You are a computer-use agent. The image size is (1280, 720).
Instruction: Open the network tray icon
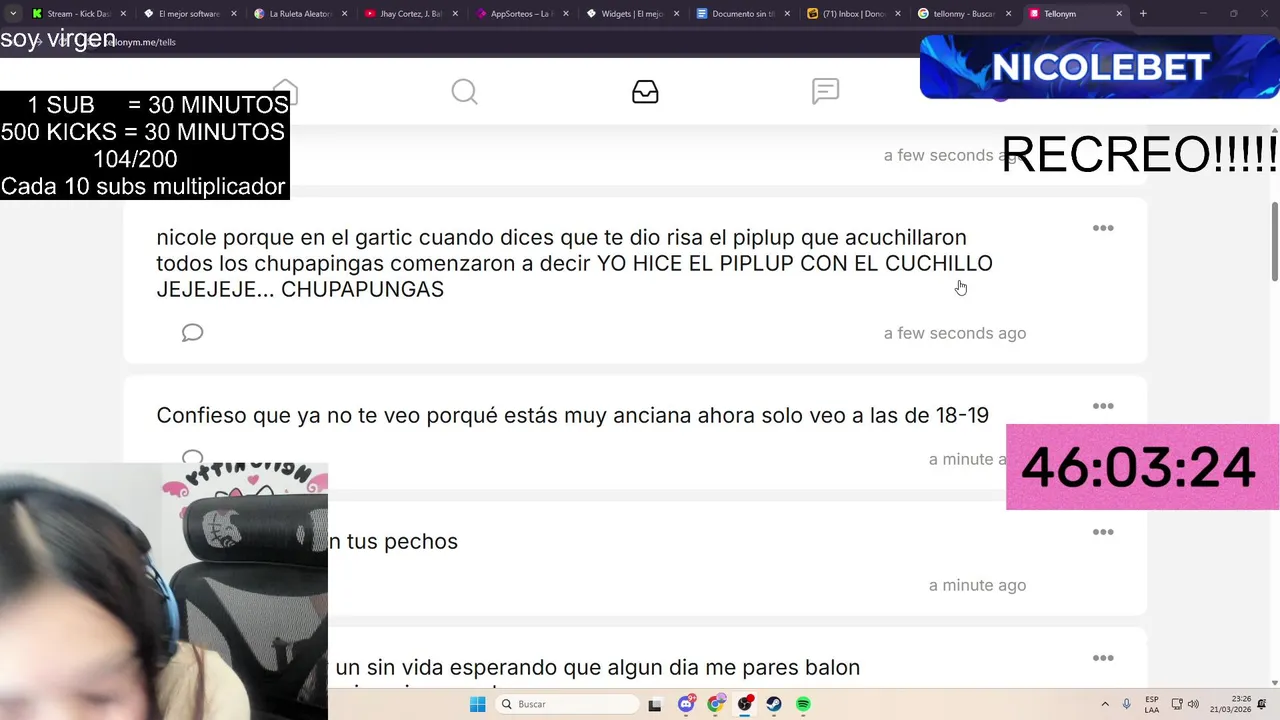click(x=1177, y=704)
